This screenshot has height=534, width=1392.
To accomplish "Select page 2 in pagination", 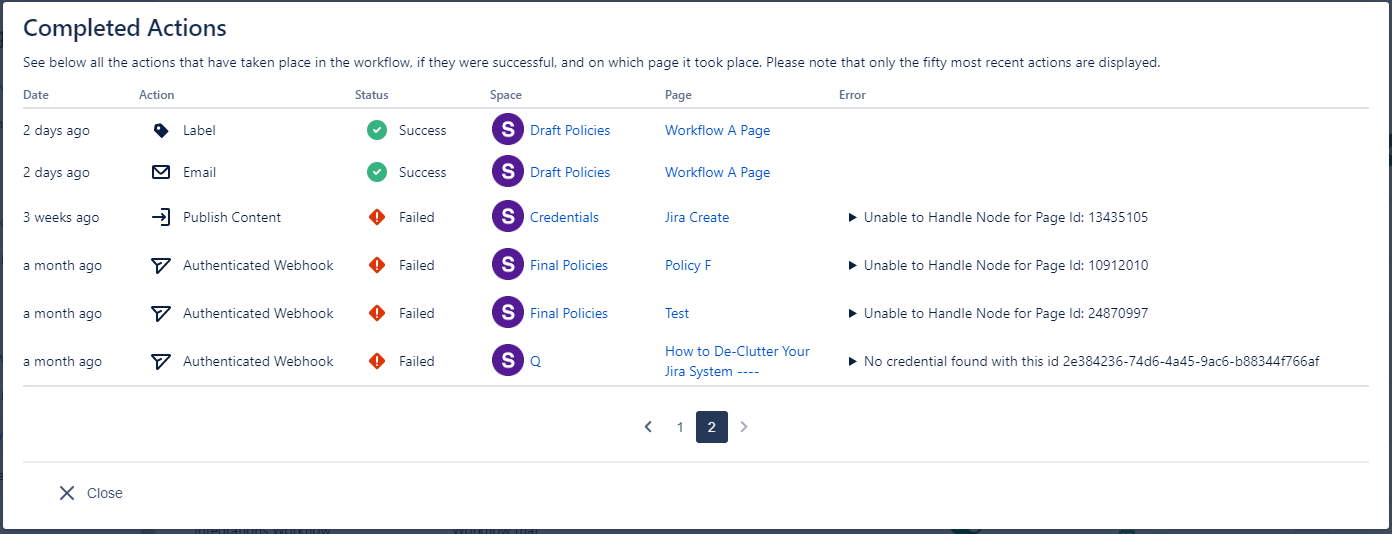I will pyautogui.click(x=712, y=427).
